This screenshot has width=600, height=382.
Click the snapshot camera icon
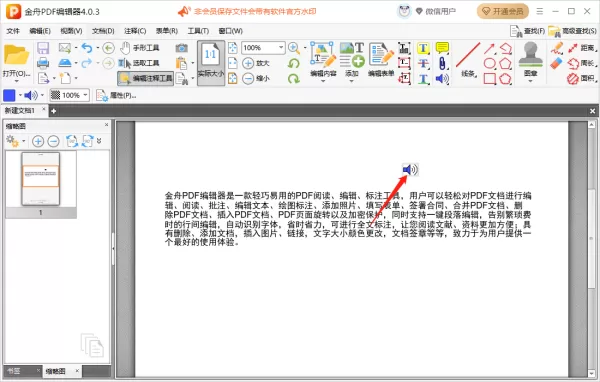point(181,48)
